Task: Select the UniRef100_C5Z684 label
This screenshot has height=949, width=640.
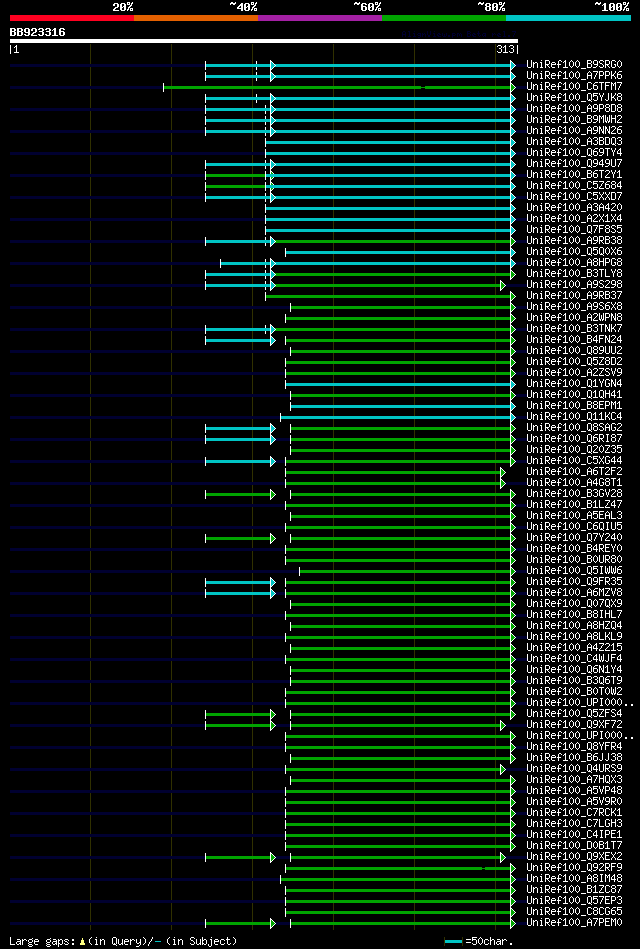Action: [x=575, y=186]
